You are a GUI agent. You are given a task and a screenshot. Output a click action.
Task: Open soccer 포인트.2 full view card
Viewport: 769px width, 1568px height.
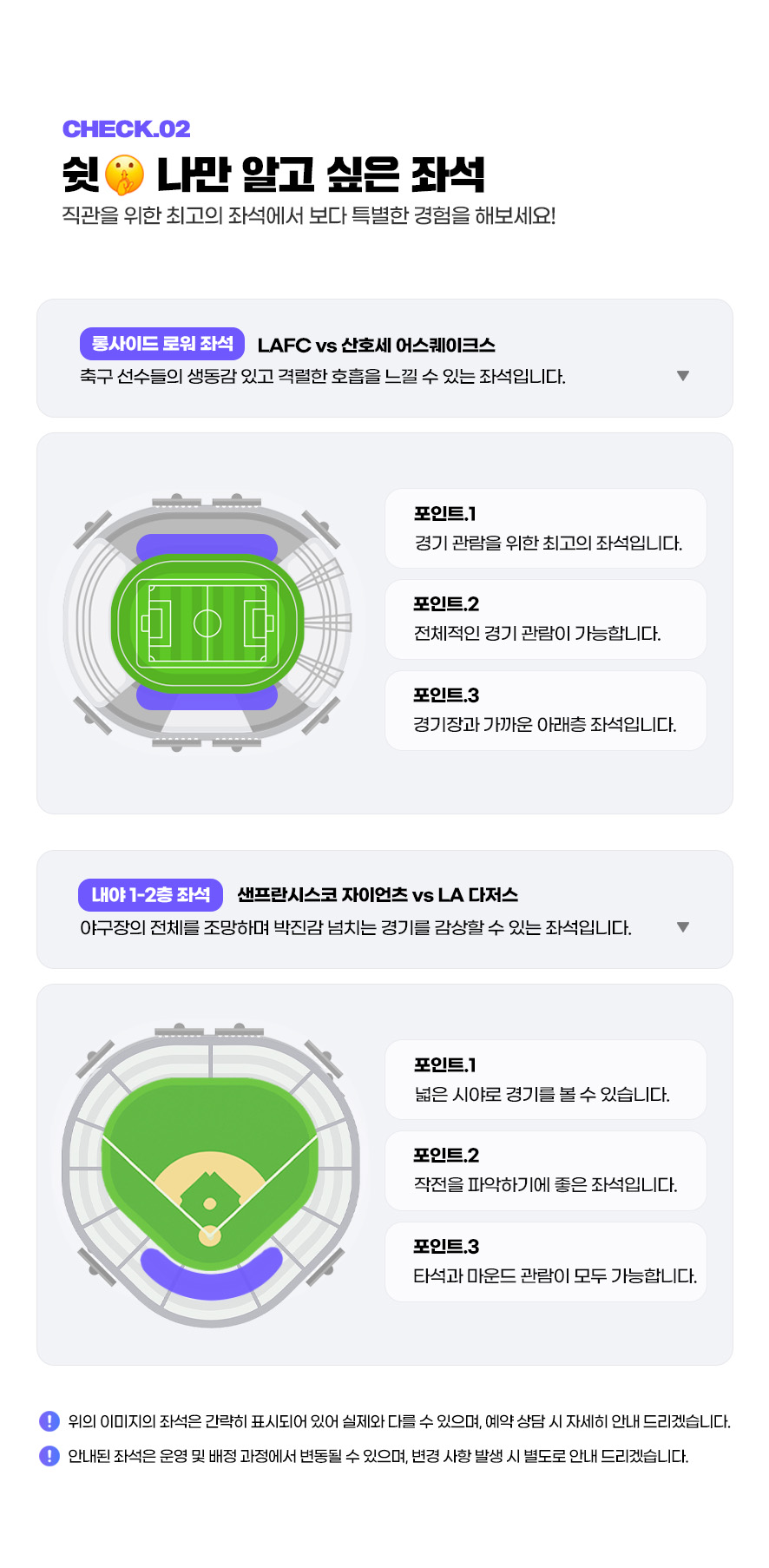click(545, 620)
